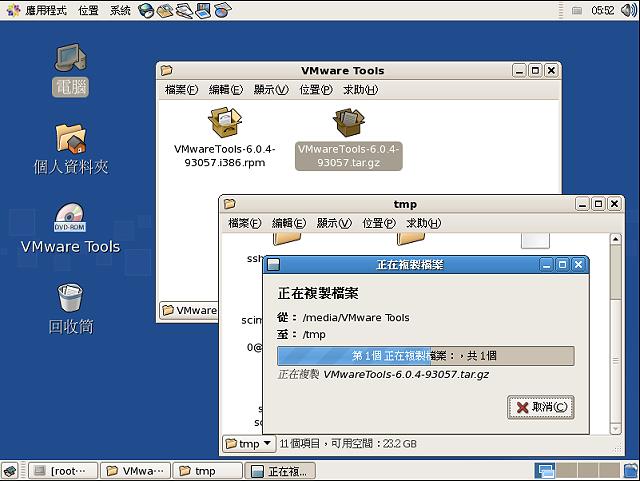Launch the word processor panel icon
640x481 pixels.
[x=184, y=10]
